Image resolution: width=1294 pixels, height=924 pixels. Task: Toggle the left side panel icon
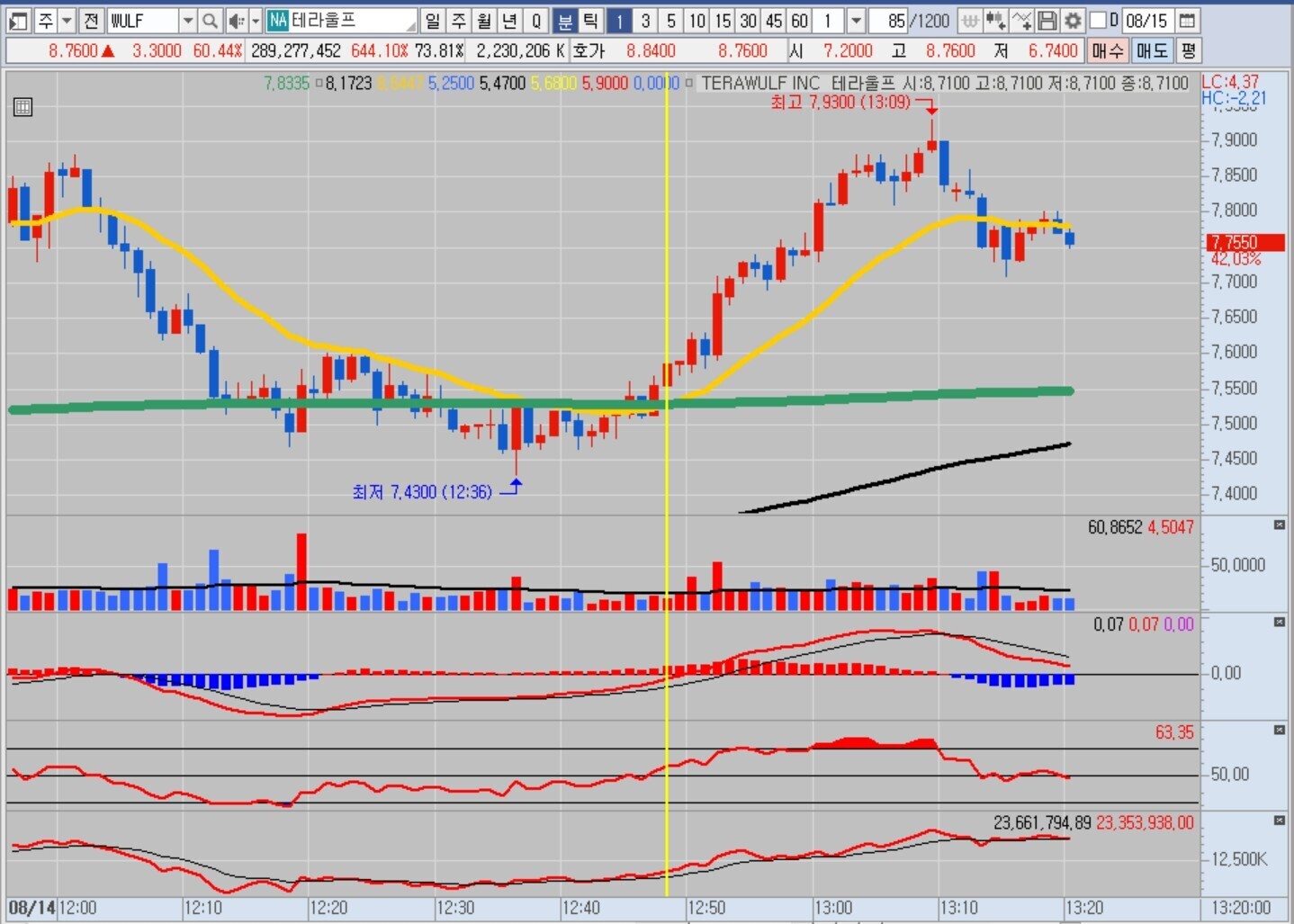(18, 20)
